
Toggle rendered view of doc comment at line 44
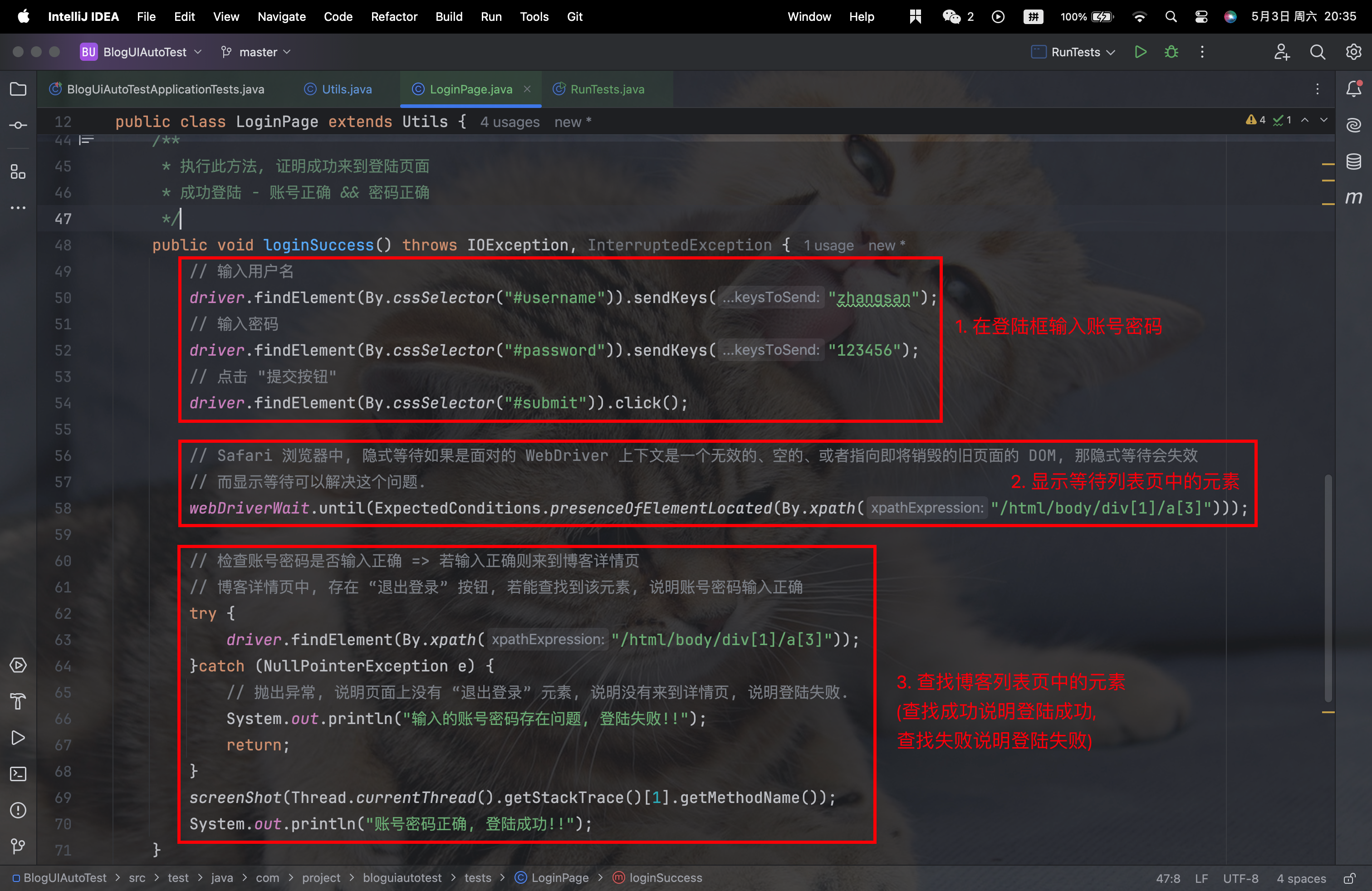87,139
